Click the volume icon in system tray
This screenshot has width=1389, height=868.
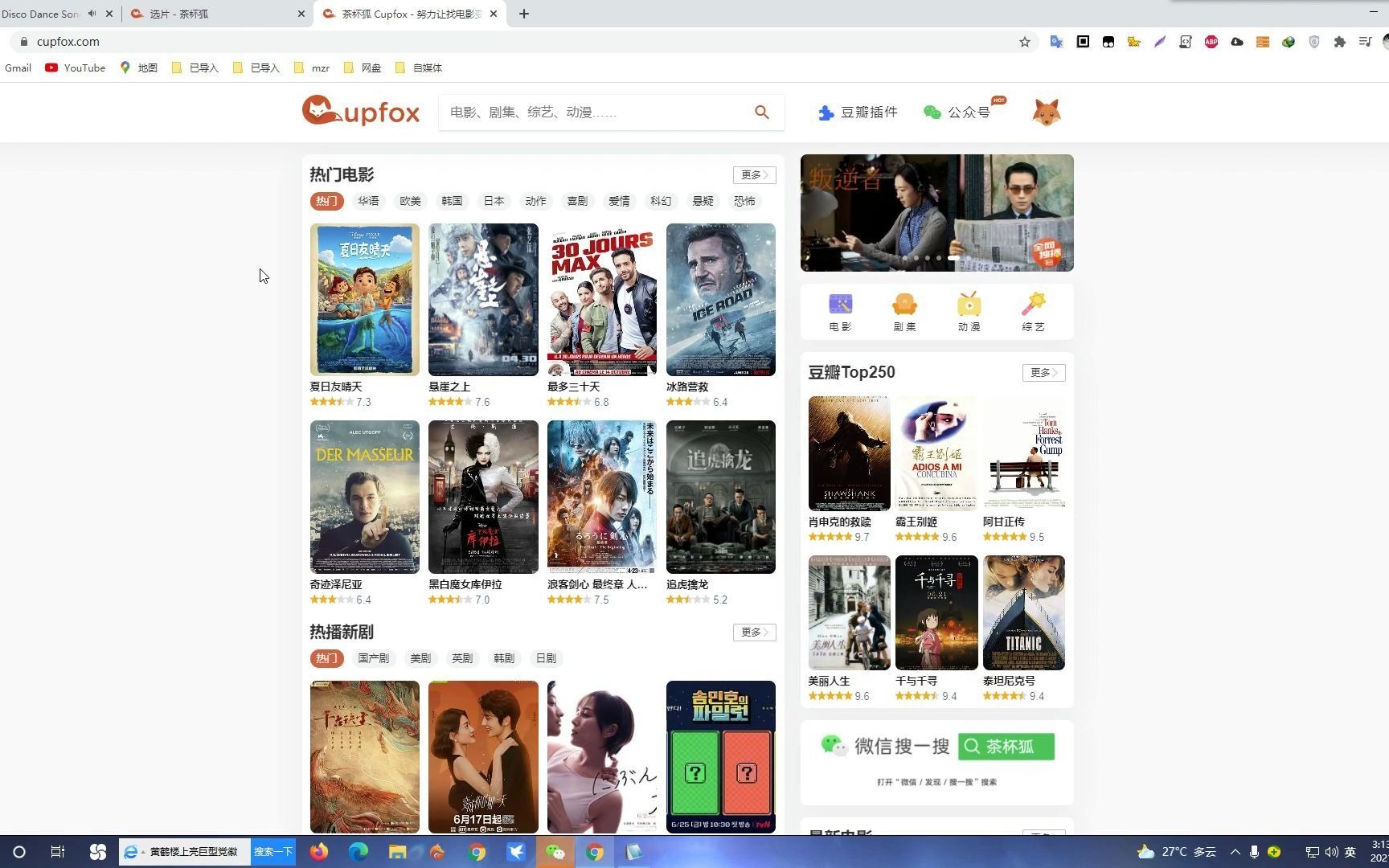[x=1331, y=852]
